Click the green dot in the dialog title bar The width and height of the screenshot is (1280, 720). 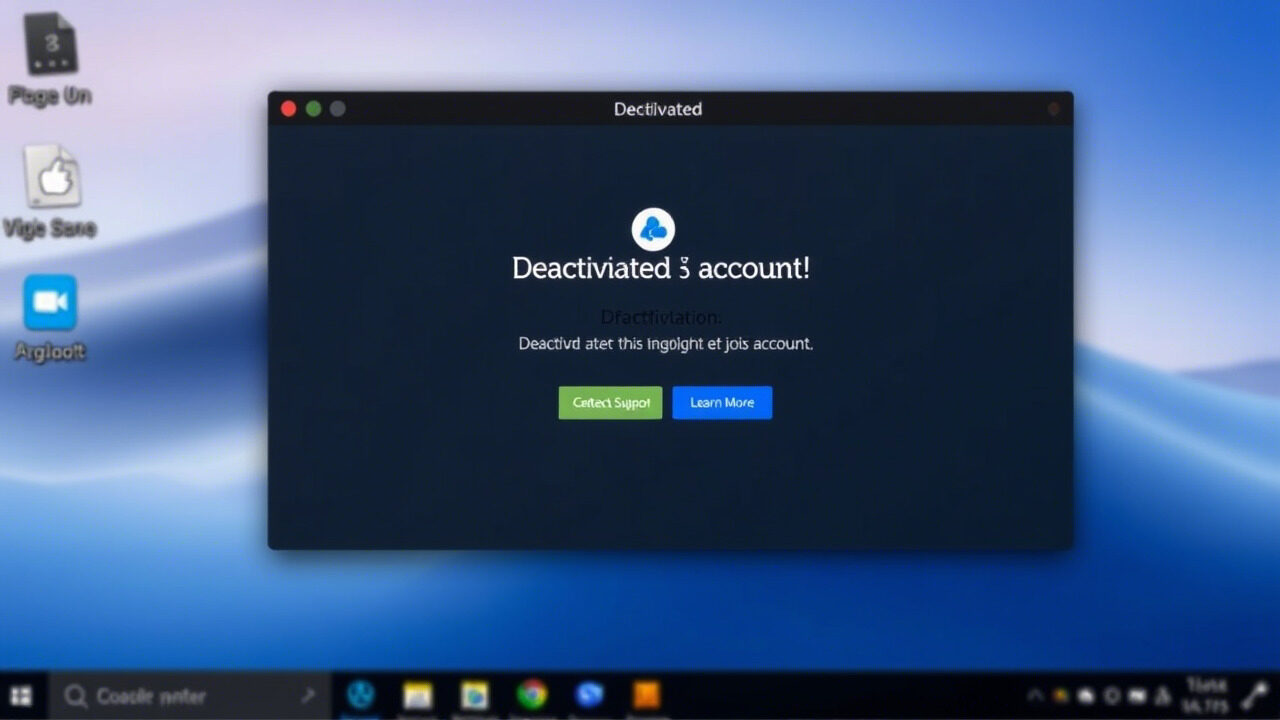point(313,109)
